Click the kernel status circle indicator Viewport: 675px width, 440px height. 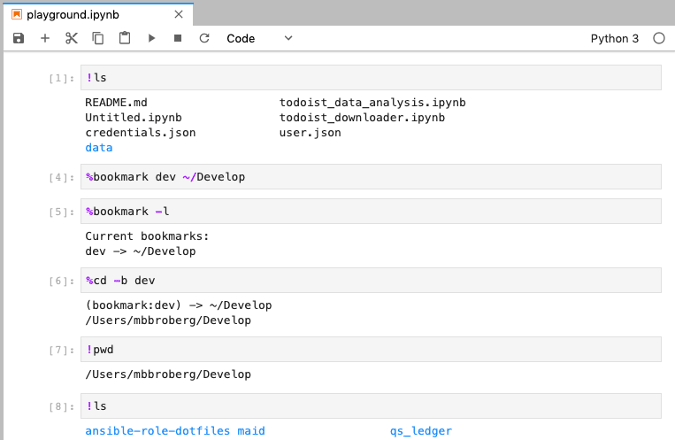coord(658,38)
